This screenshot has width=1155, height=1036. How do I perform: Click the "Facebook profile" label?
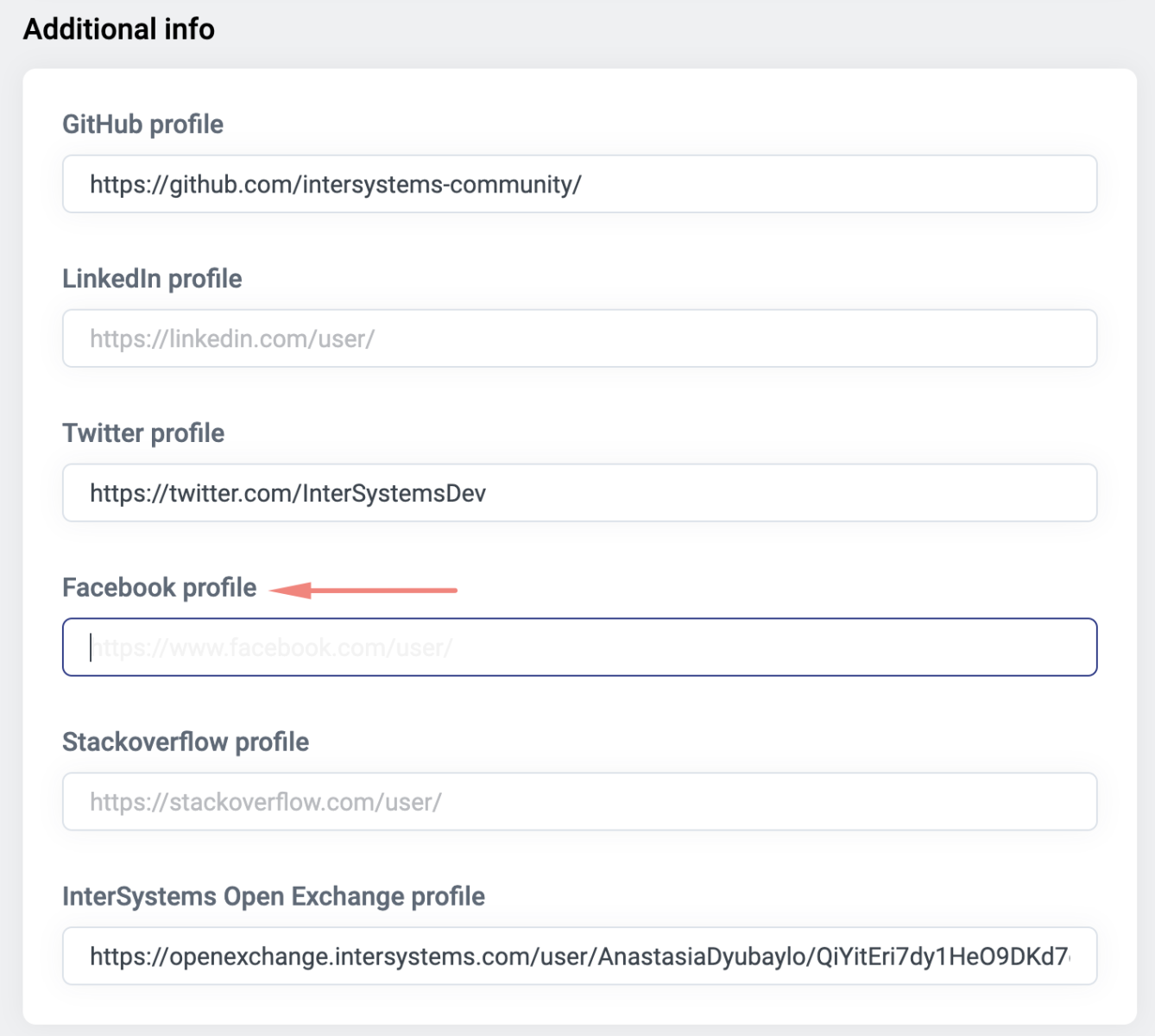(159, 588)
